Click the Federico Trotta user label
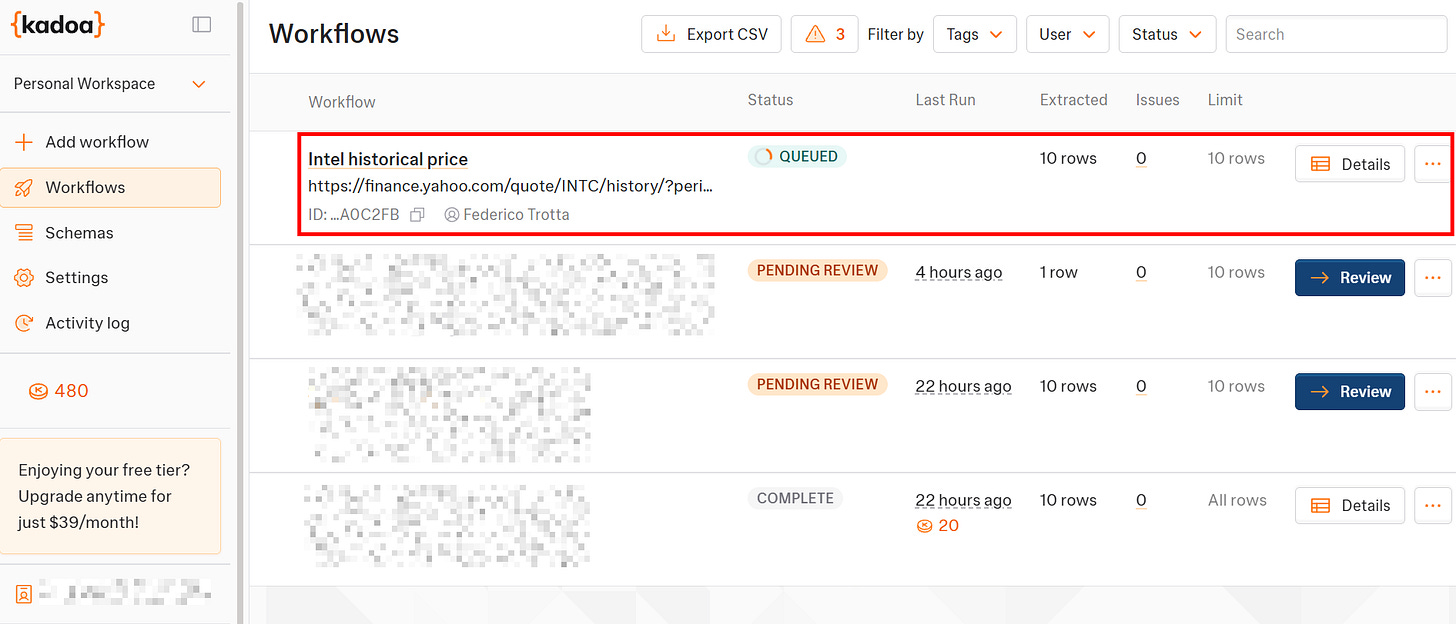The image size is (1456, 624). pyautogui.click(x=507, y=214)
